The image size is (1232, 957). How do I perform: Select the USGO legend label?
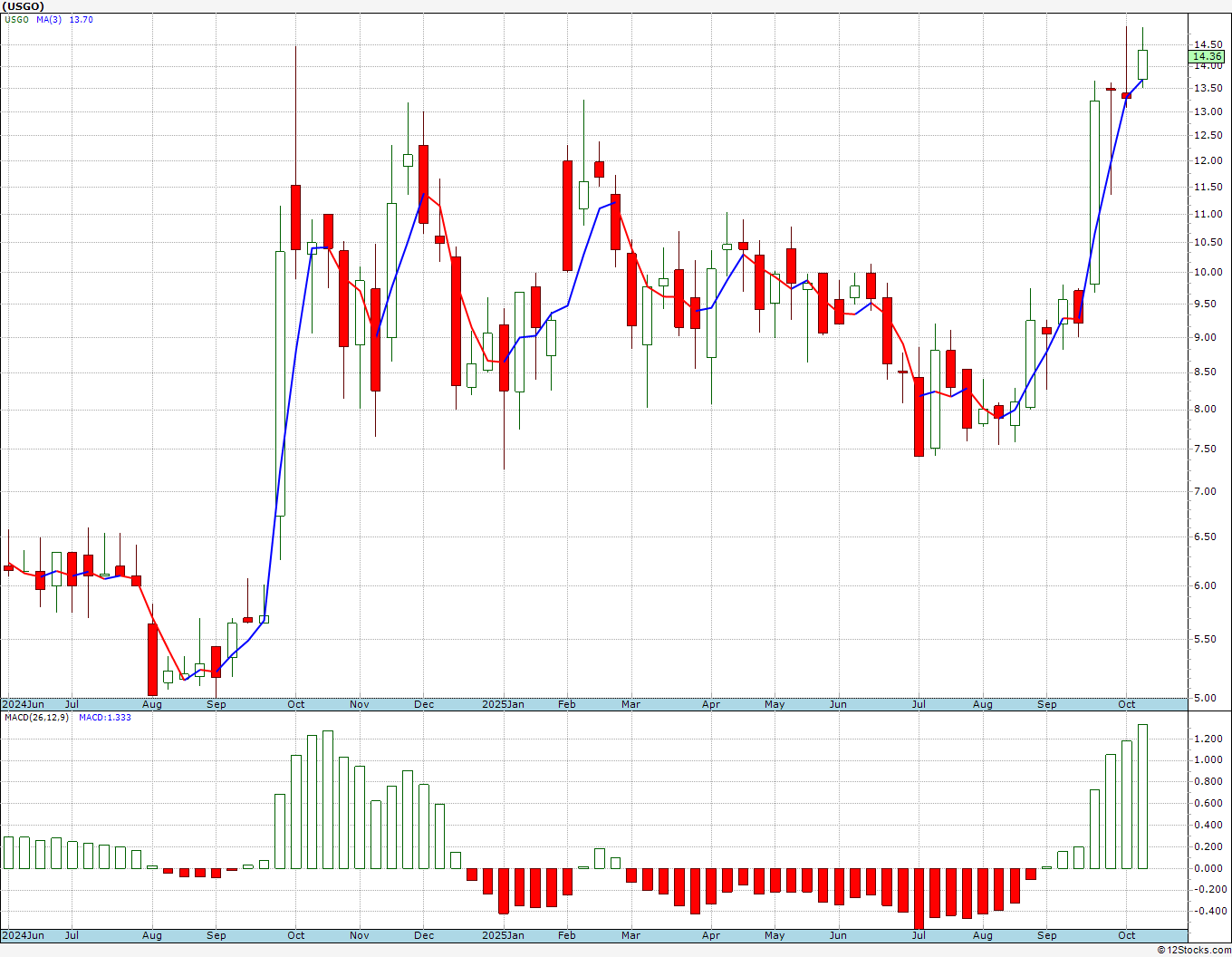click(x=16, y=20)
